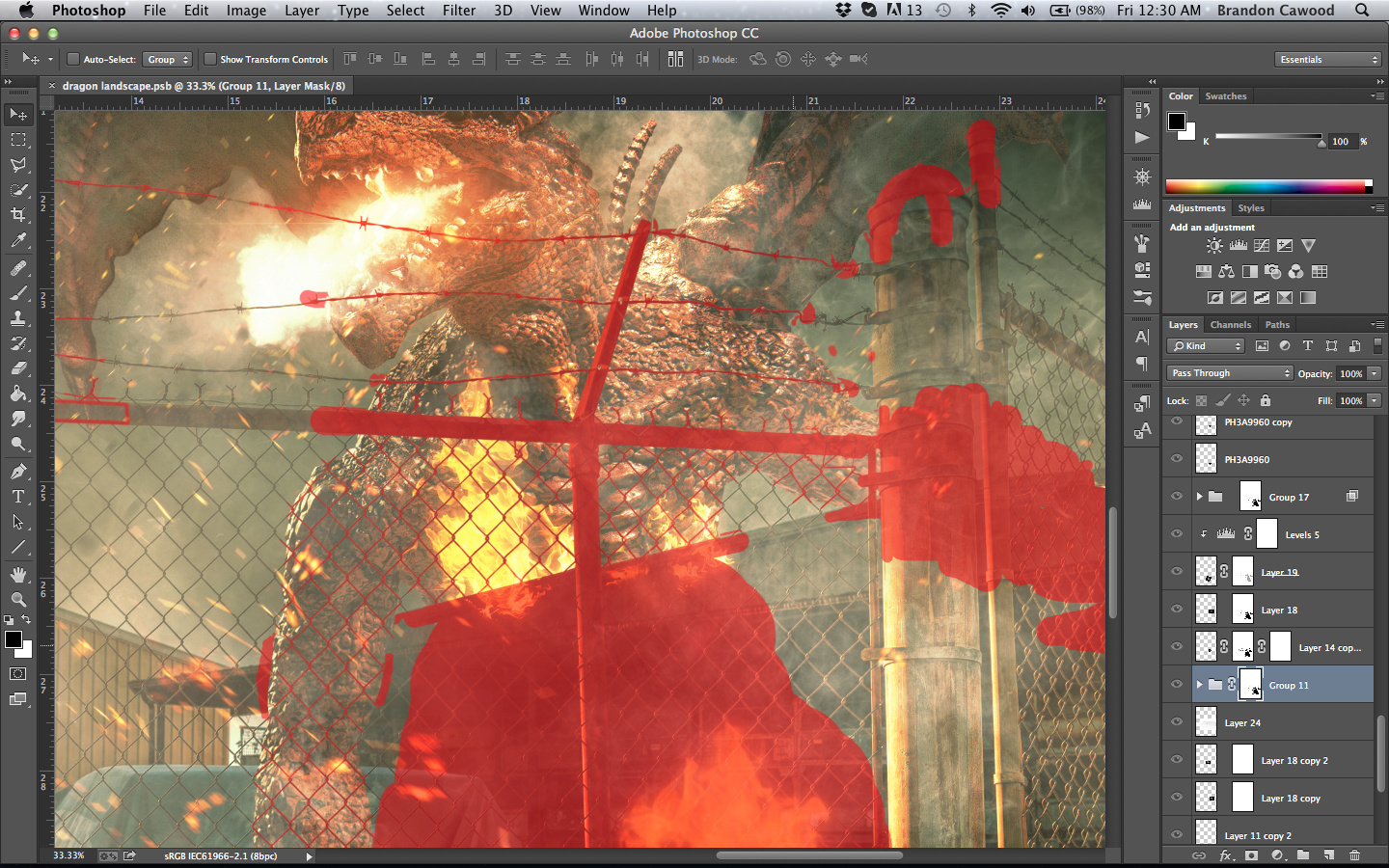Select the Polygonal Lasso tool
Viewport: 1389px width, 868px height.
click(x=18, y=165)
